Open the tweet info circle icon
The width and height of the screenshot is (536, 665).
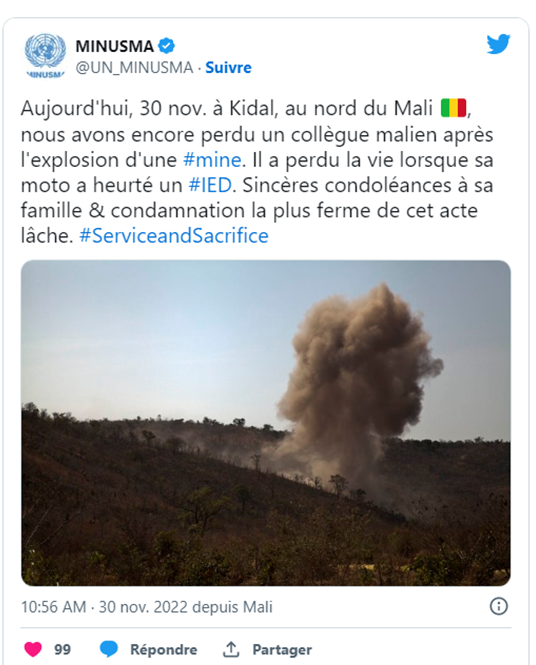(498, 606)
